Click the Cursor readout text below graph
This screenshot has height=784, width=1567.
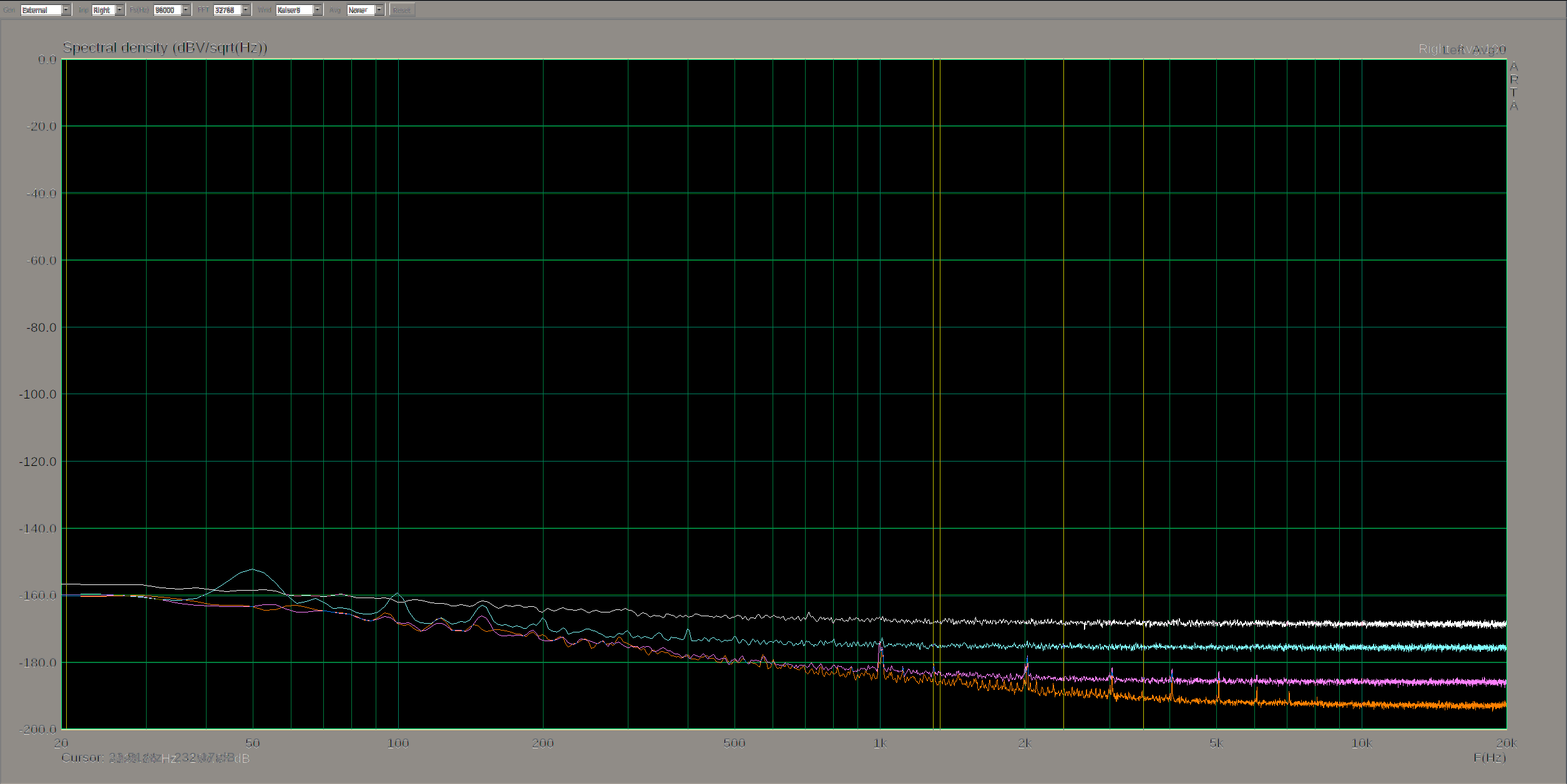pos(155,758)
